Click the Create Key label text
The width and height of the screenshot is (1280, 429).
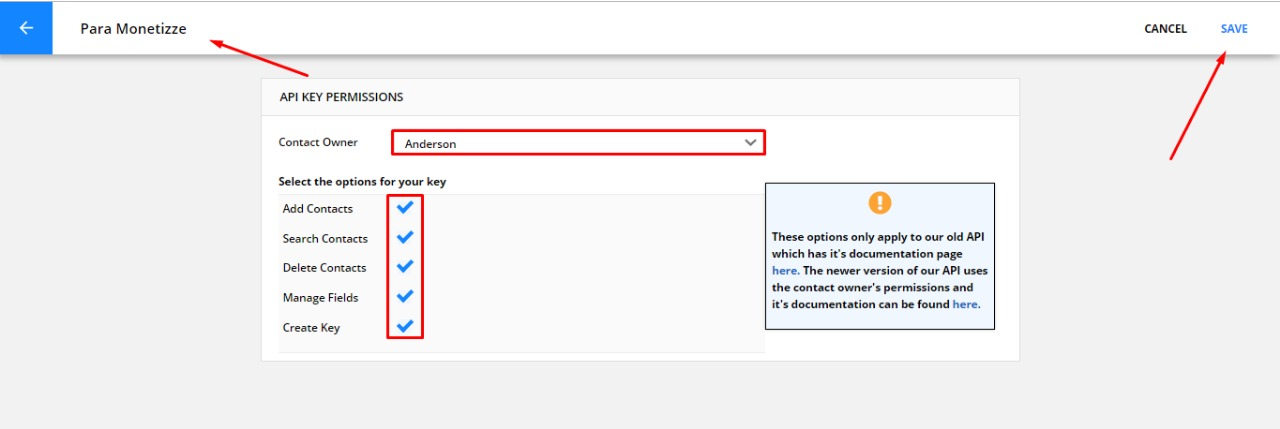pos(312,328)
